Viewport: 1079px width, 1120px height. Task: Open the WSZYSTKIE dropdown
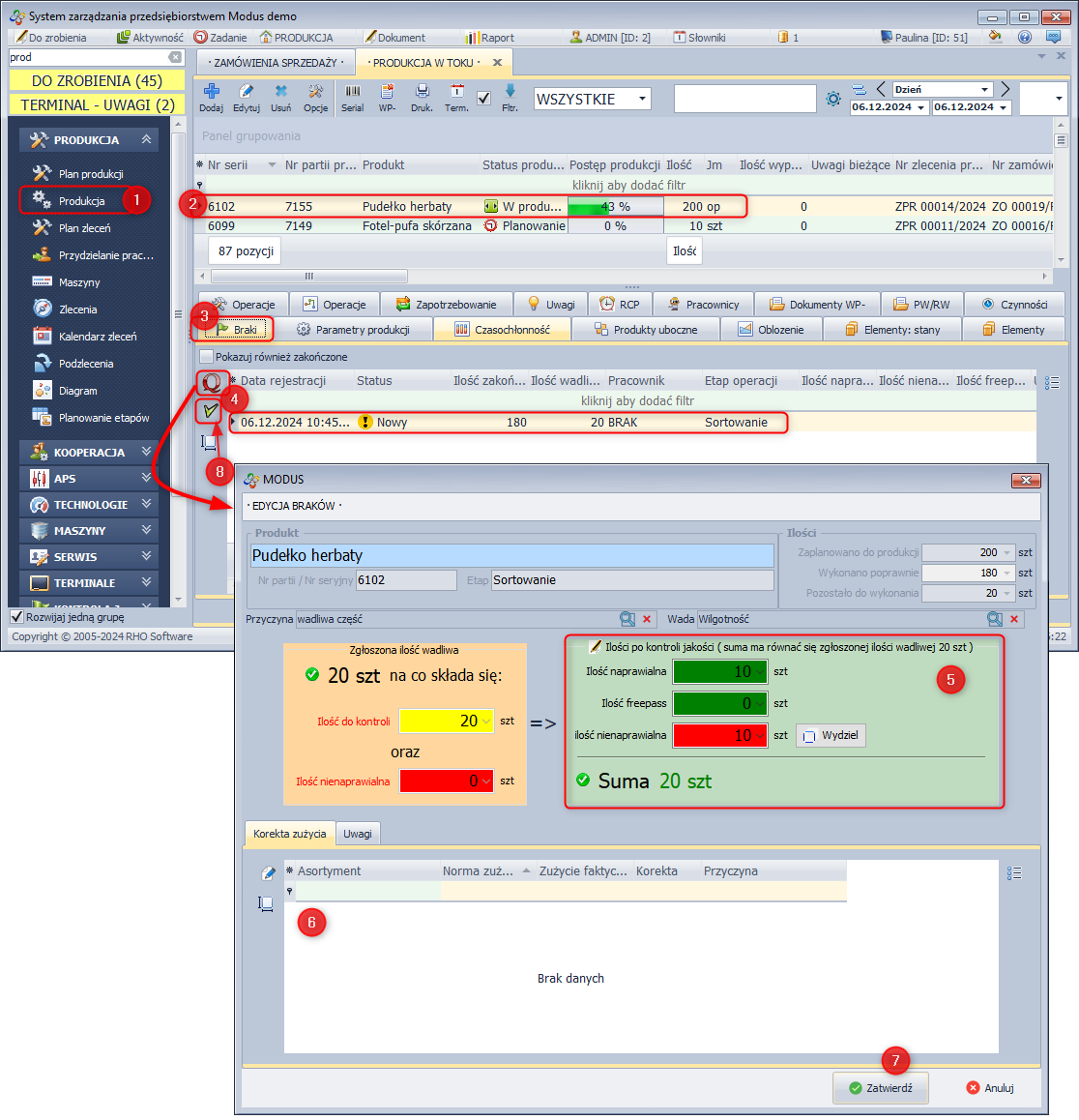[x=642, y=99]
